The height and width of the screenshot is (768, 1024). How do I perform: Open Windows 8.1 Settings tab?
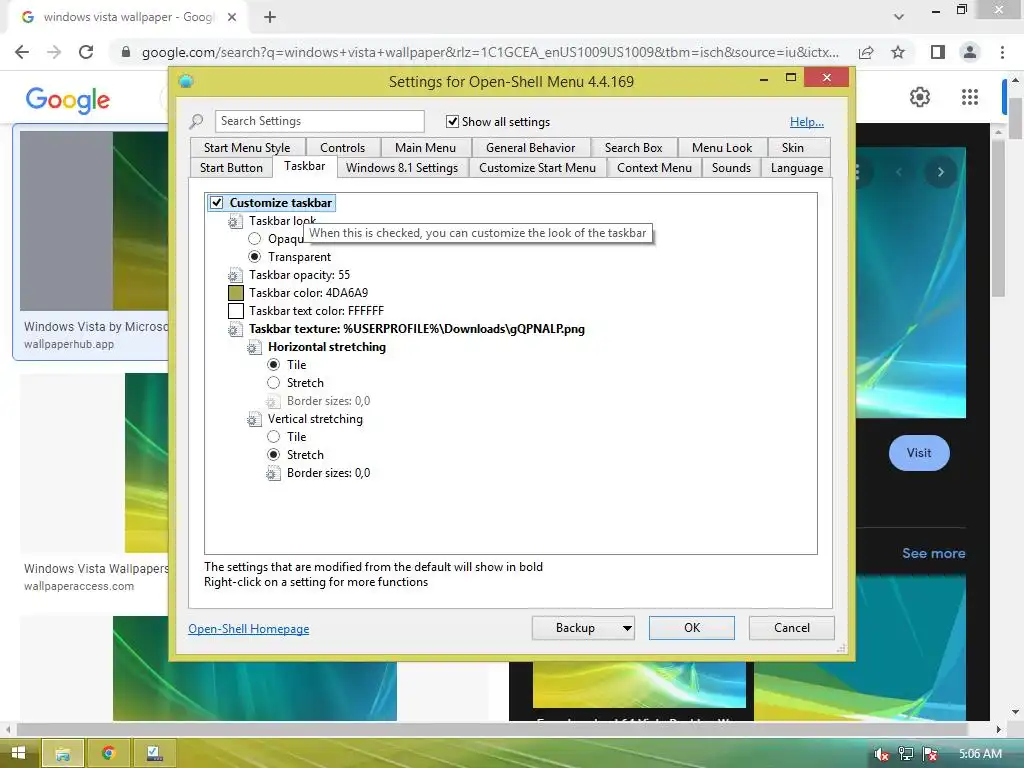tap(402, 168)
